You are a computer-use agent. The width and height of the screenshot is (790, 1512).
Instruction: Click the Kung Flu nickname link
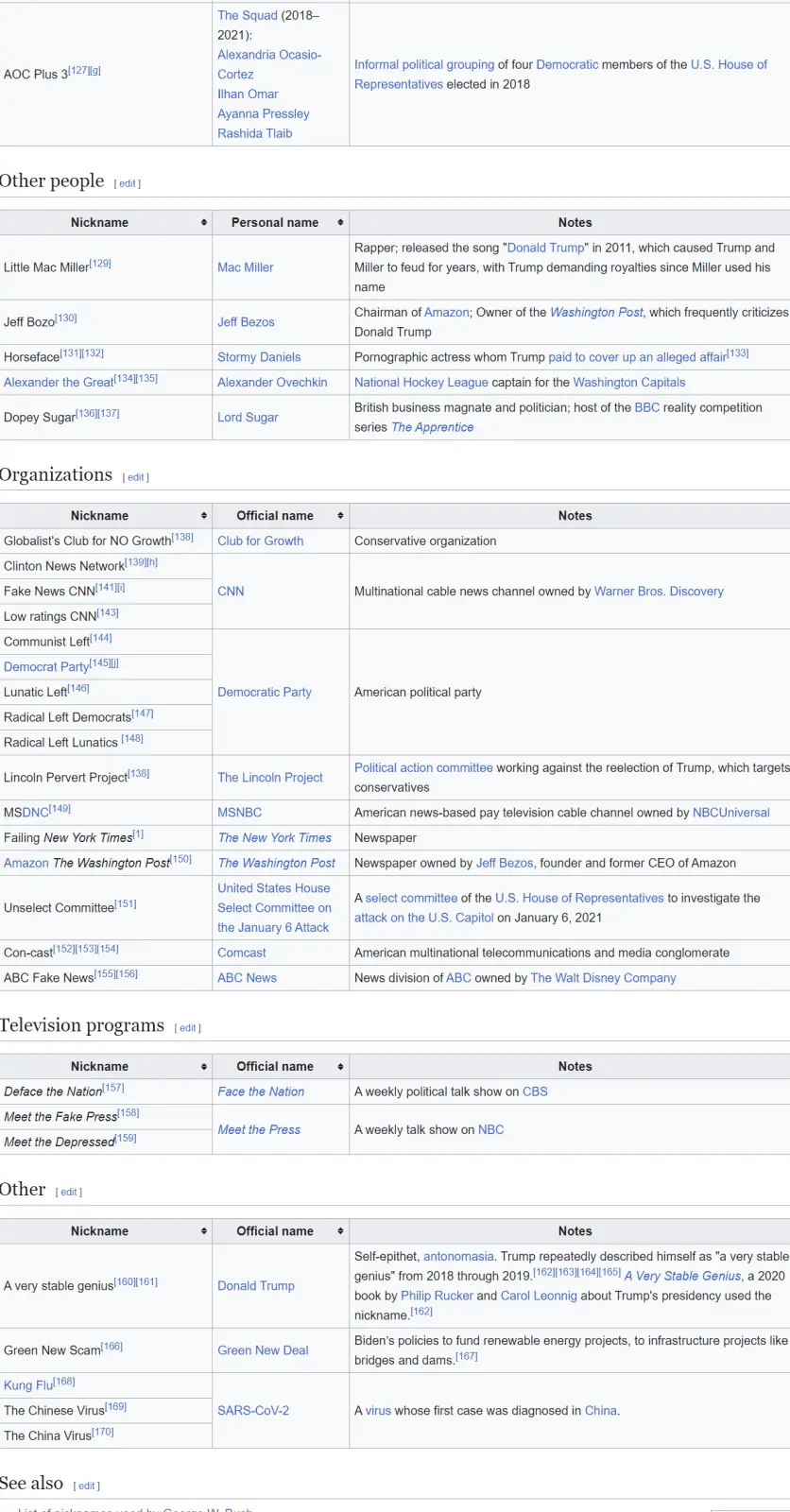28,1385
